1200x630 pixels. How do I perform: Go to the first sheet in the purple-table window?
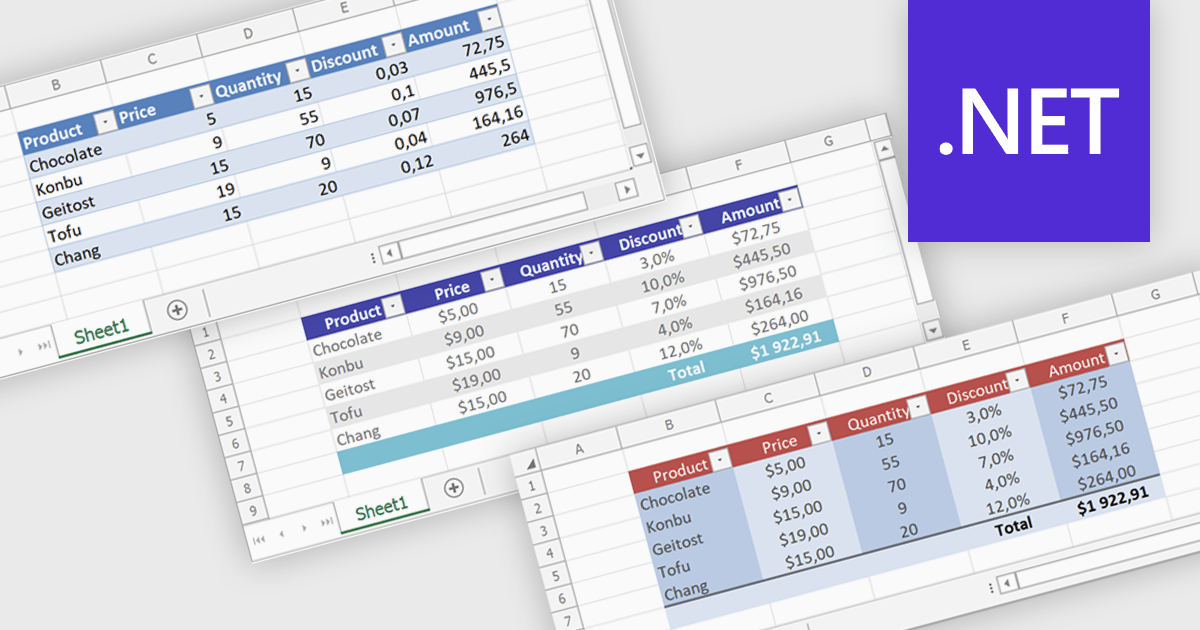260,539
